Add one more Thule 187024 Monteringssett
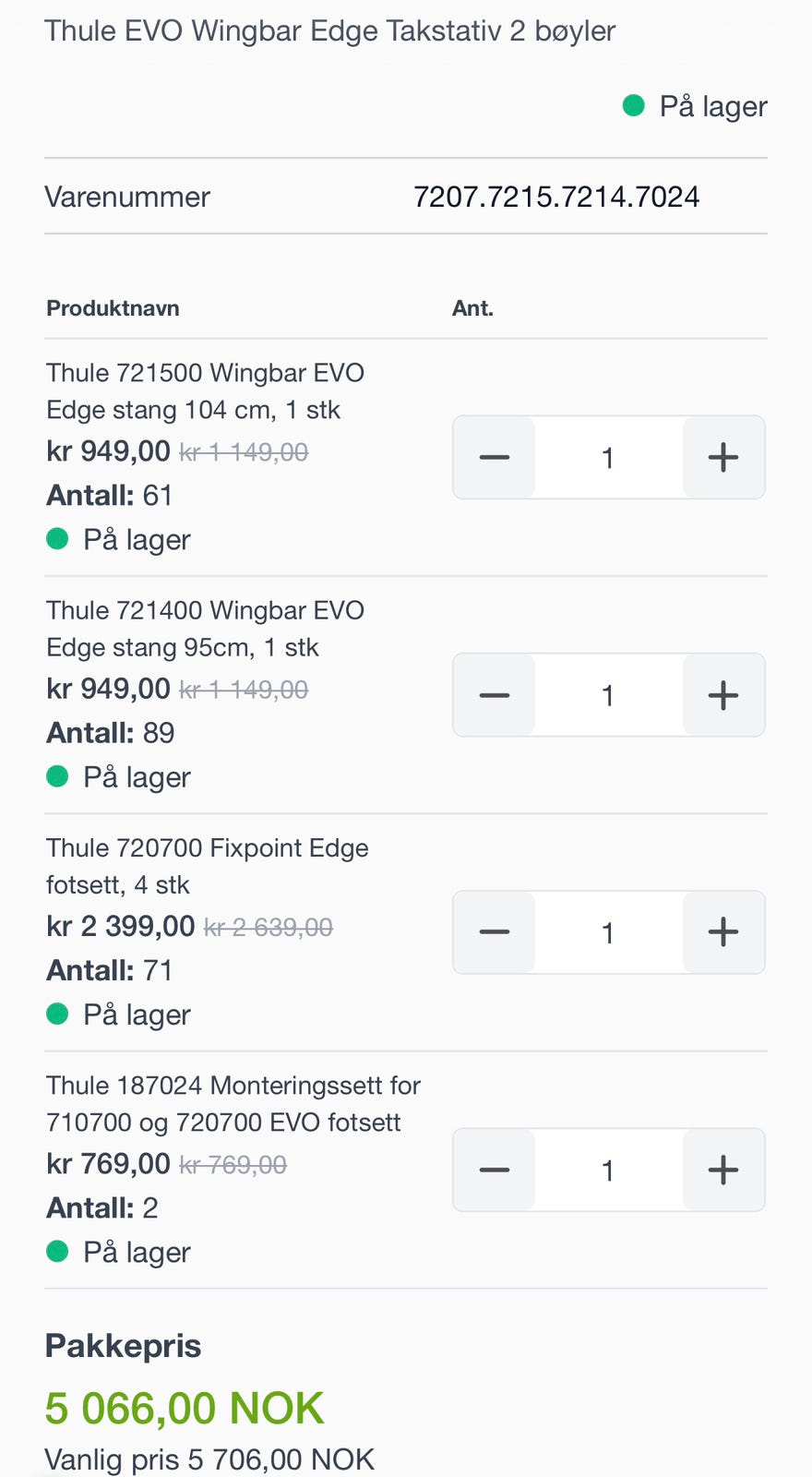The height and width of the screenshot is (1477, 812). point(723,1170)
